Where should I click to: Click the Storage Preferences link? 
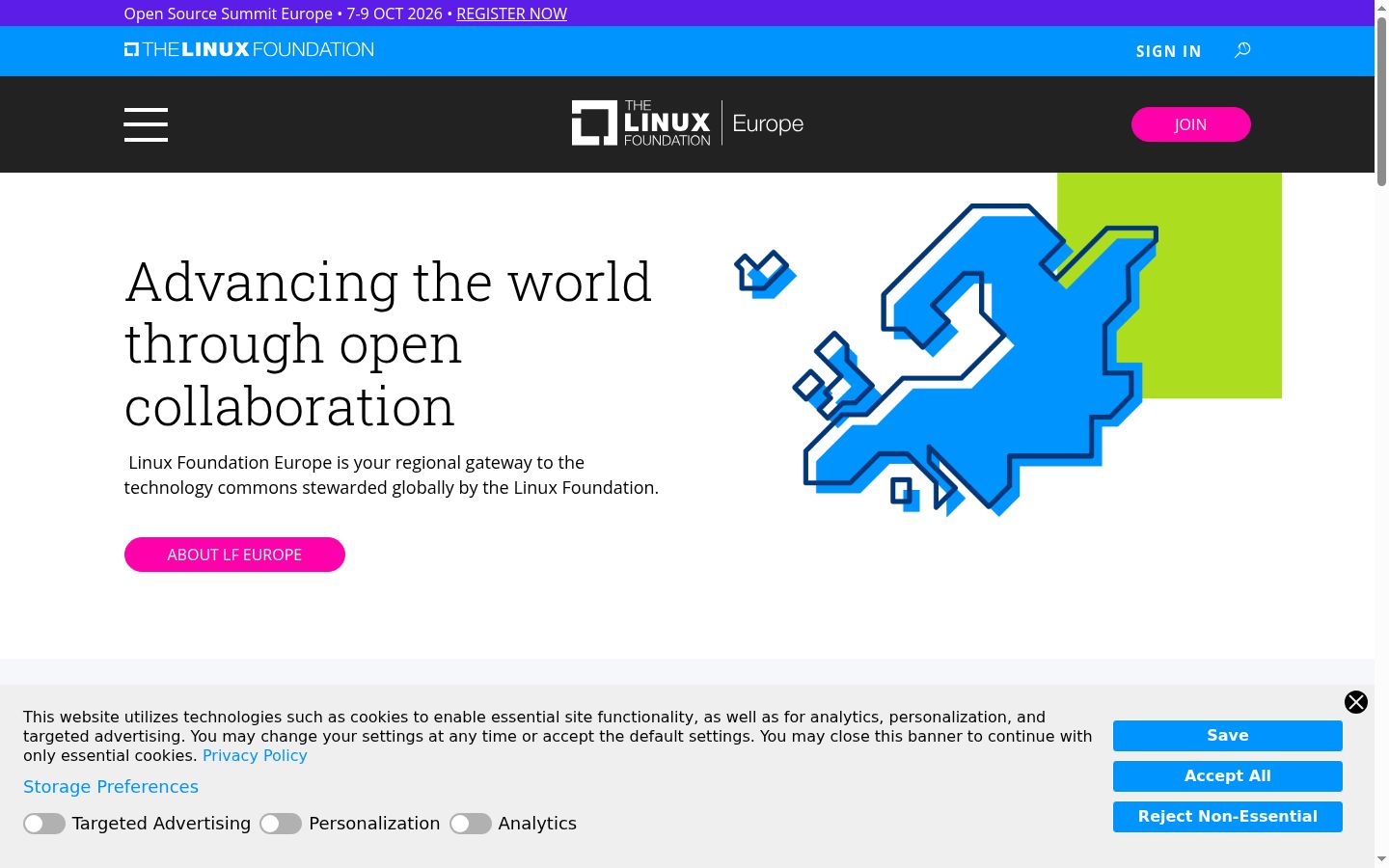coord(111,787)
